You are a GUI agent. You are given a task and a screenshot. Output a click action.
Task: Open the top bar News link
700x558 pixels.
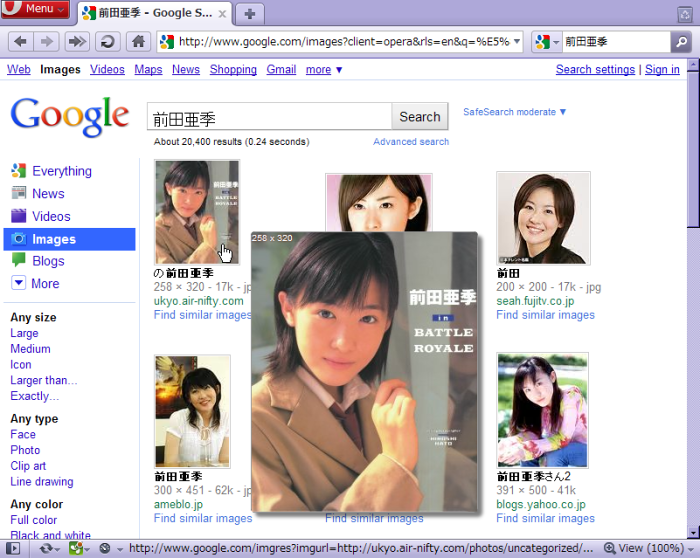click(186, 70)
